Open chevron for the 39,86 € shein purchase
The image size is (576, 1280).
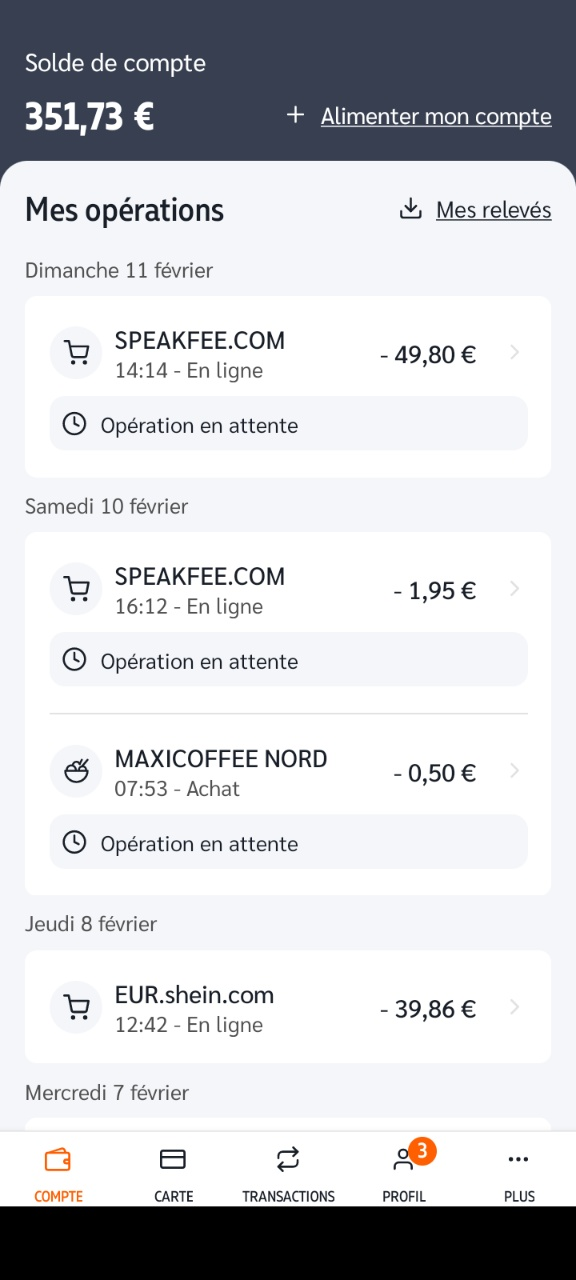click(514, 1007)
